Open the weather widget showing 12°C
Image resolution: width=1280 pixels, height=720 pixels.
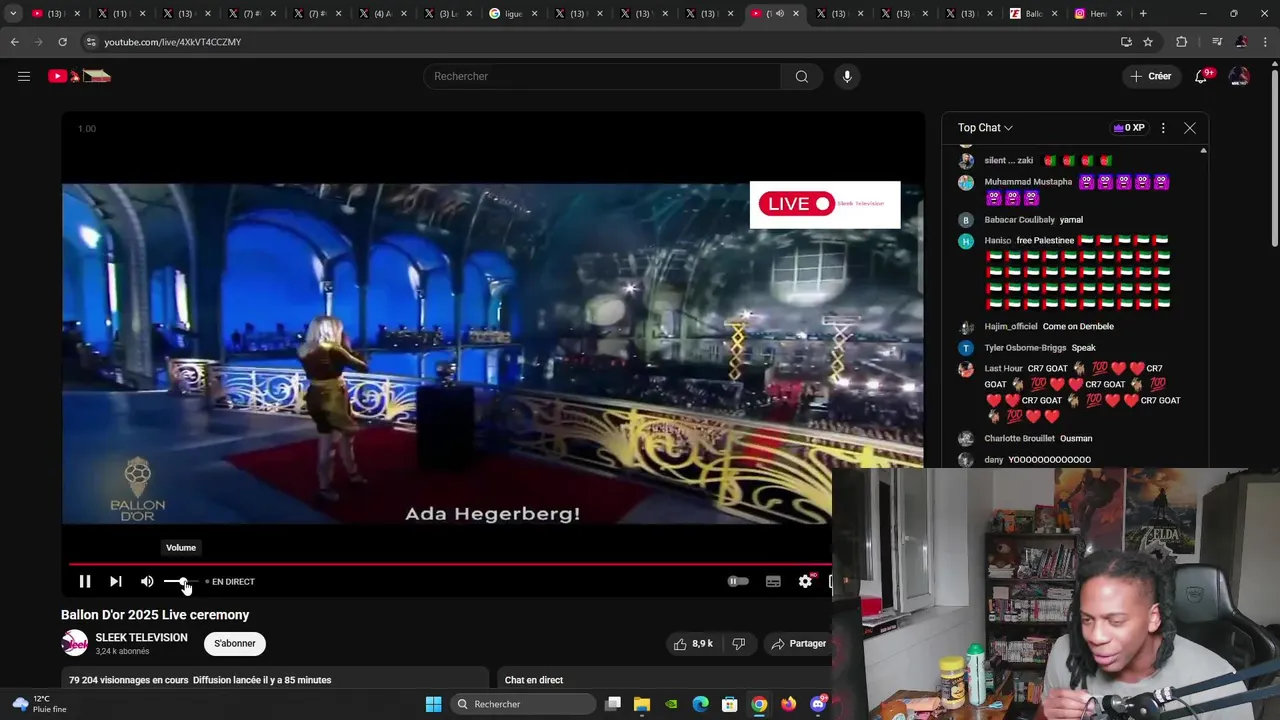click(40, 704)
